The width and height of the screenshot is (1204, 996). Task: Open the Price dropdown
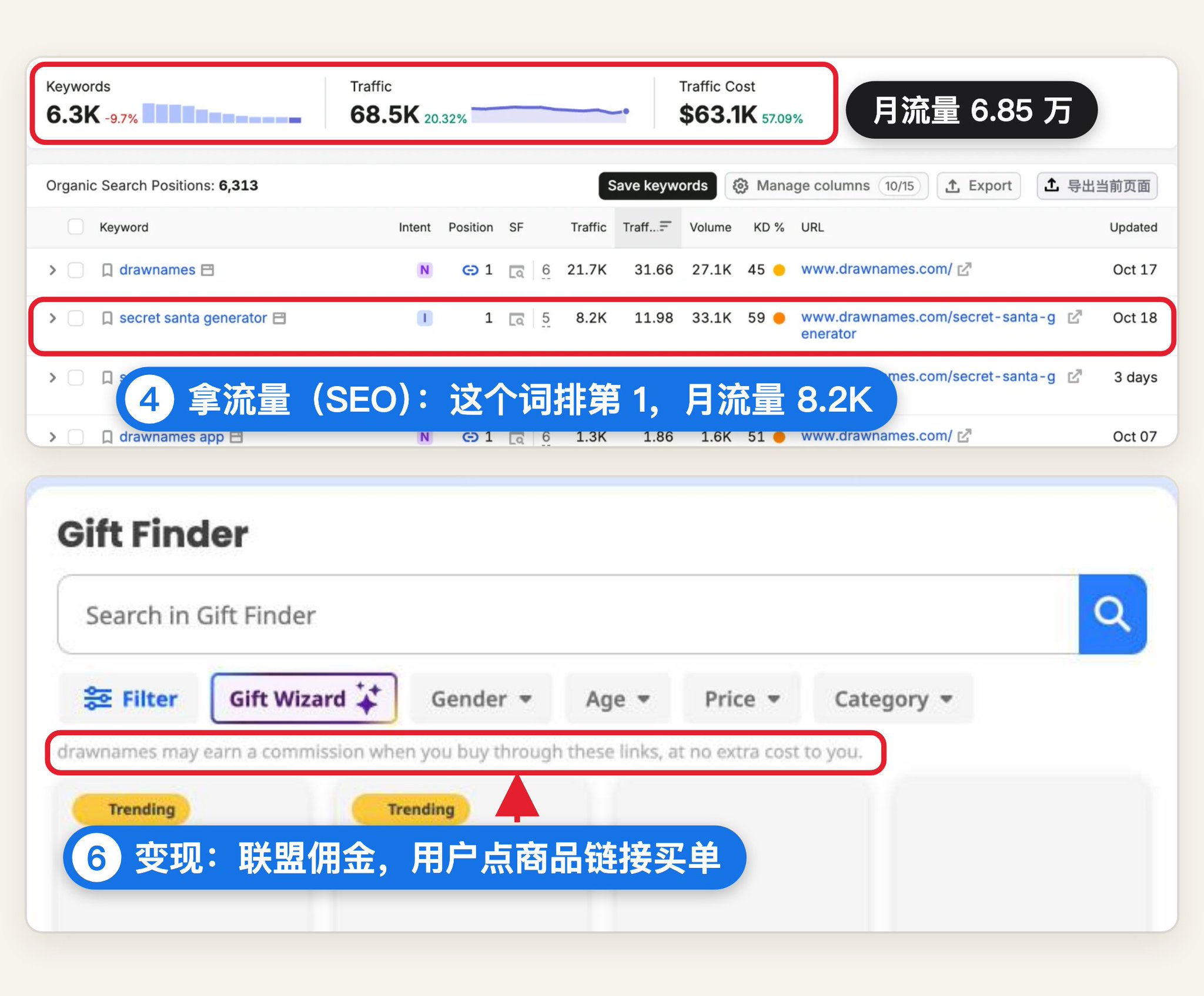(x=742, y=699)
